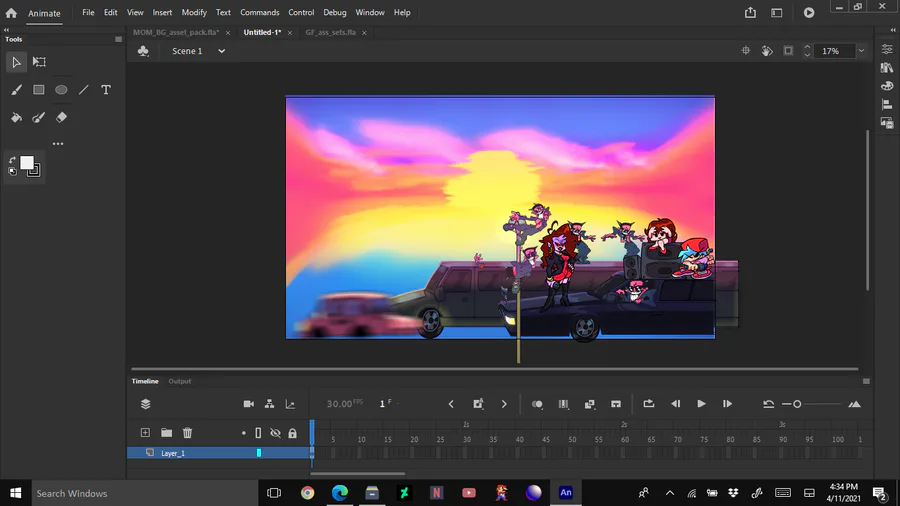Image resolution: width=900 pixels, height=506 pixels.
Task: Click the white fill color swatch
Action: click(x=27, y=164)
